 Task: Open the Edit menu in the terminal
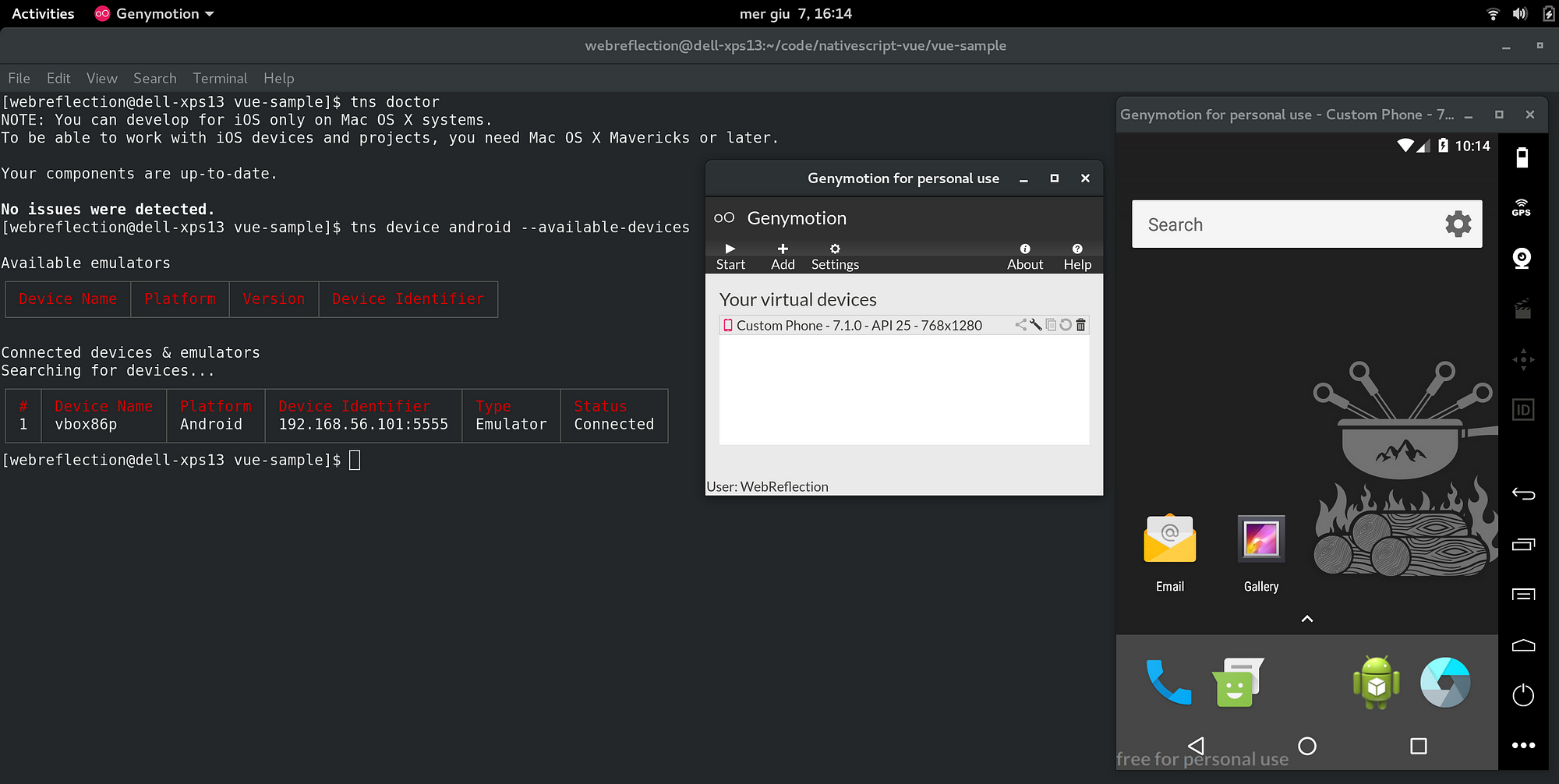tap(58, 78)
